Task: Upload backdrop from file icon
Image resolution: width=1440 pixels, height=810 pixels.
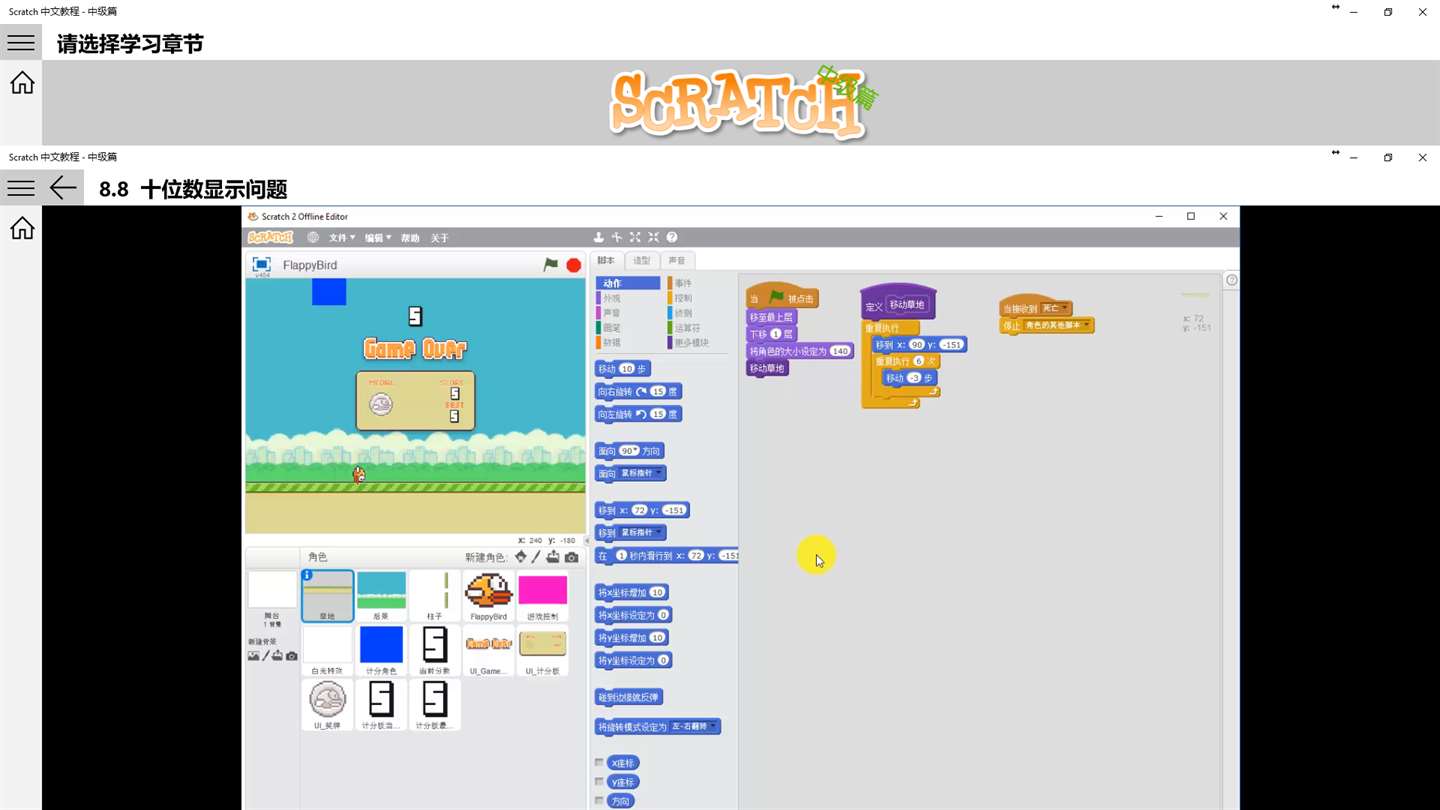Action: 277,656
